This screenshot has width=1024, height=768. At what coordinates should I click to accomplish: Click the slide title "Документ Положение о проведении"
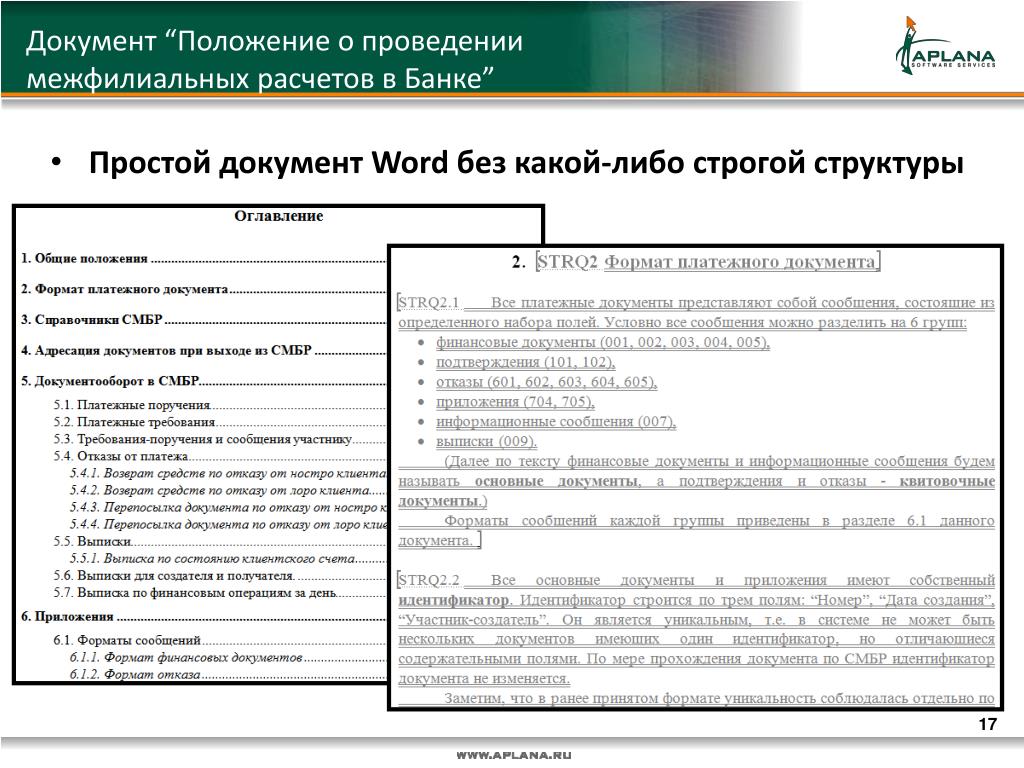coord(274,41)
